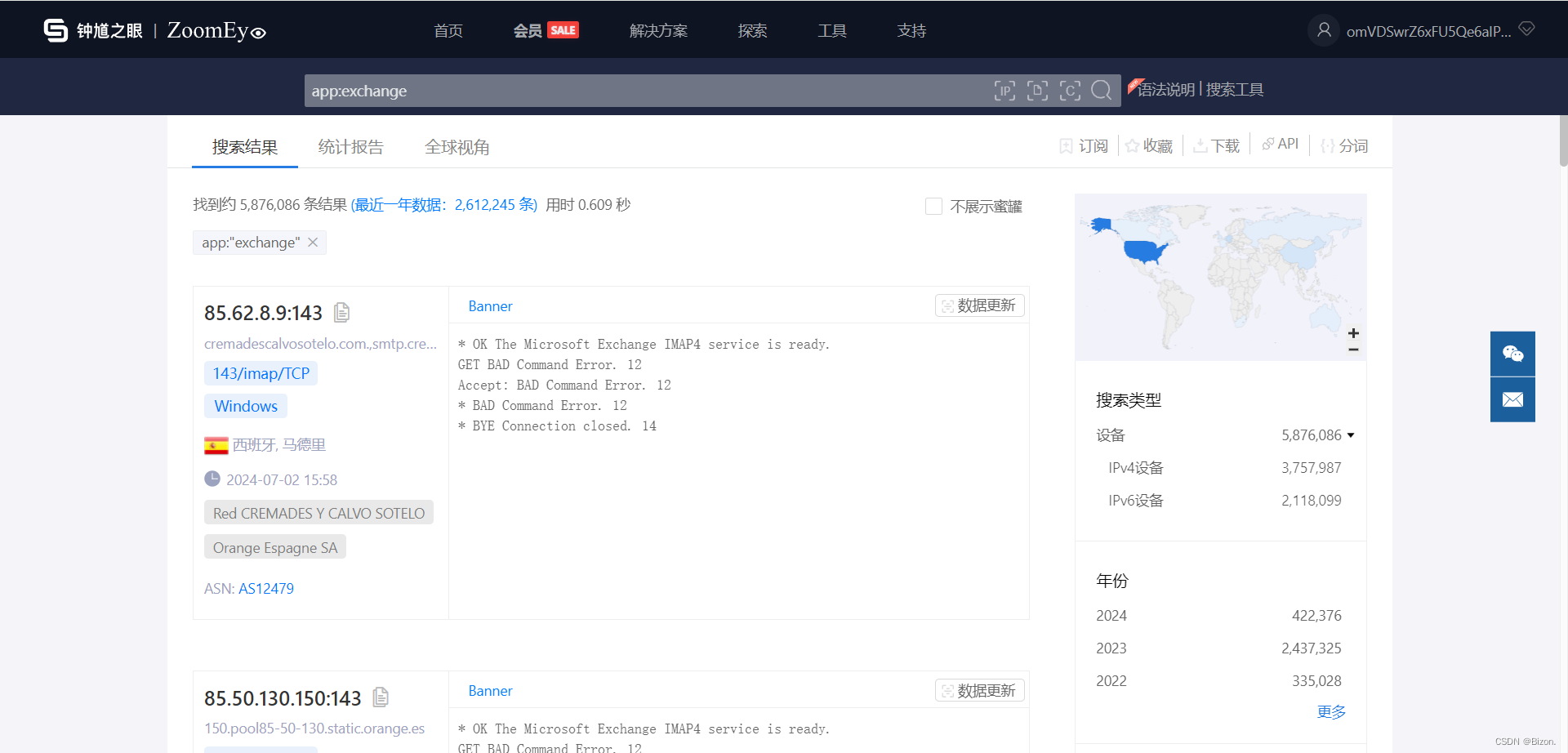Open 语法说明 syntax guide link
1568x753 pixels.
coord(1165,89)
